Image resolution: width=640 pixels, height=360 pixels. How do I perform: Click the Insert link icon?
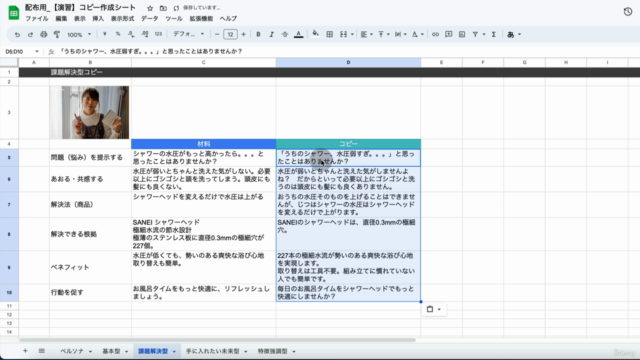point(436,34)
